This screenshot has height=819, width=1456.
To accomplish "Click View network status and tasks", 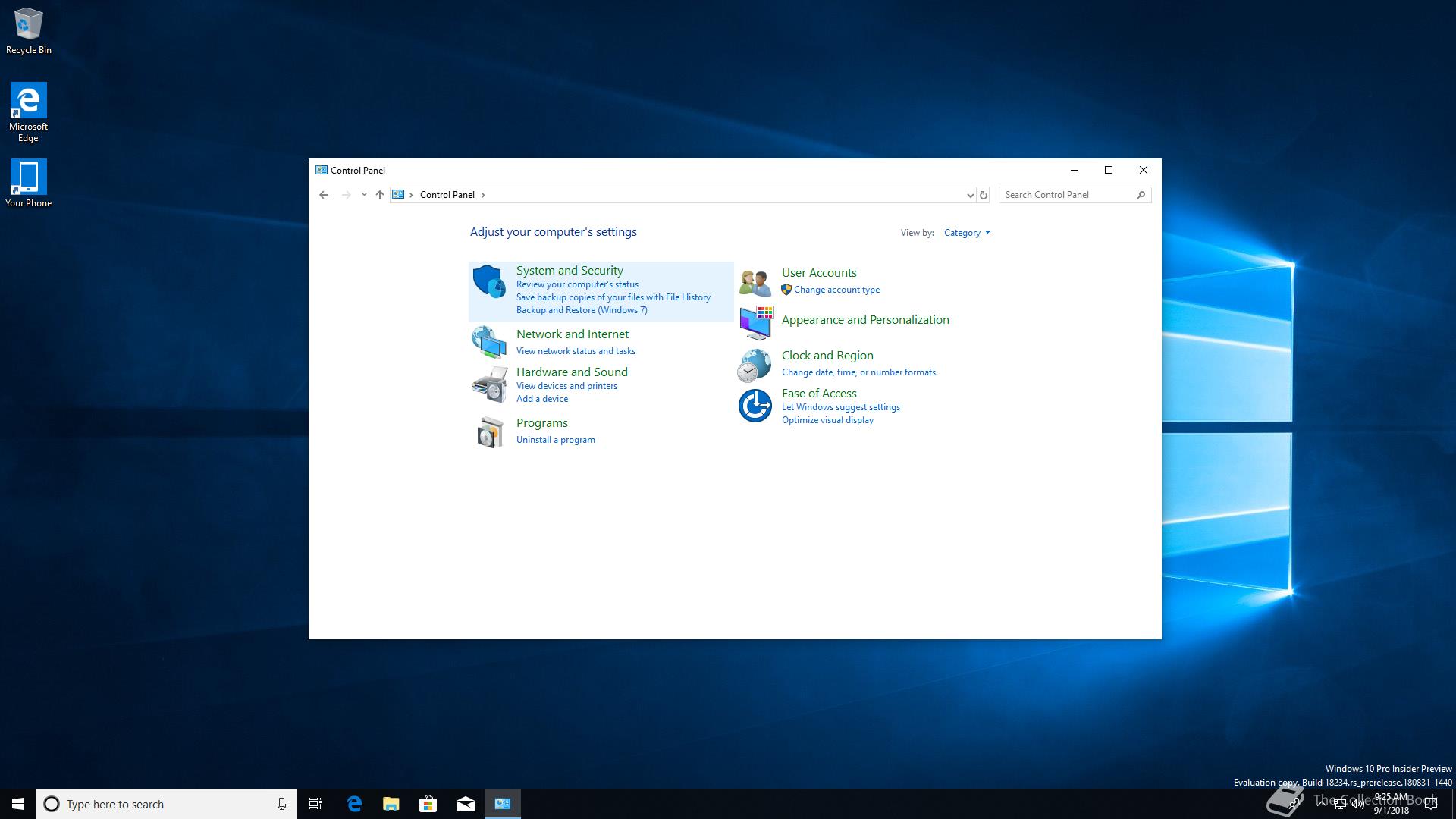I will pyautogui.click(x=576, y=351).
